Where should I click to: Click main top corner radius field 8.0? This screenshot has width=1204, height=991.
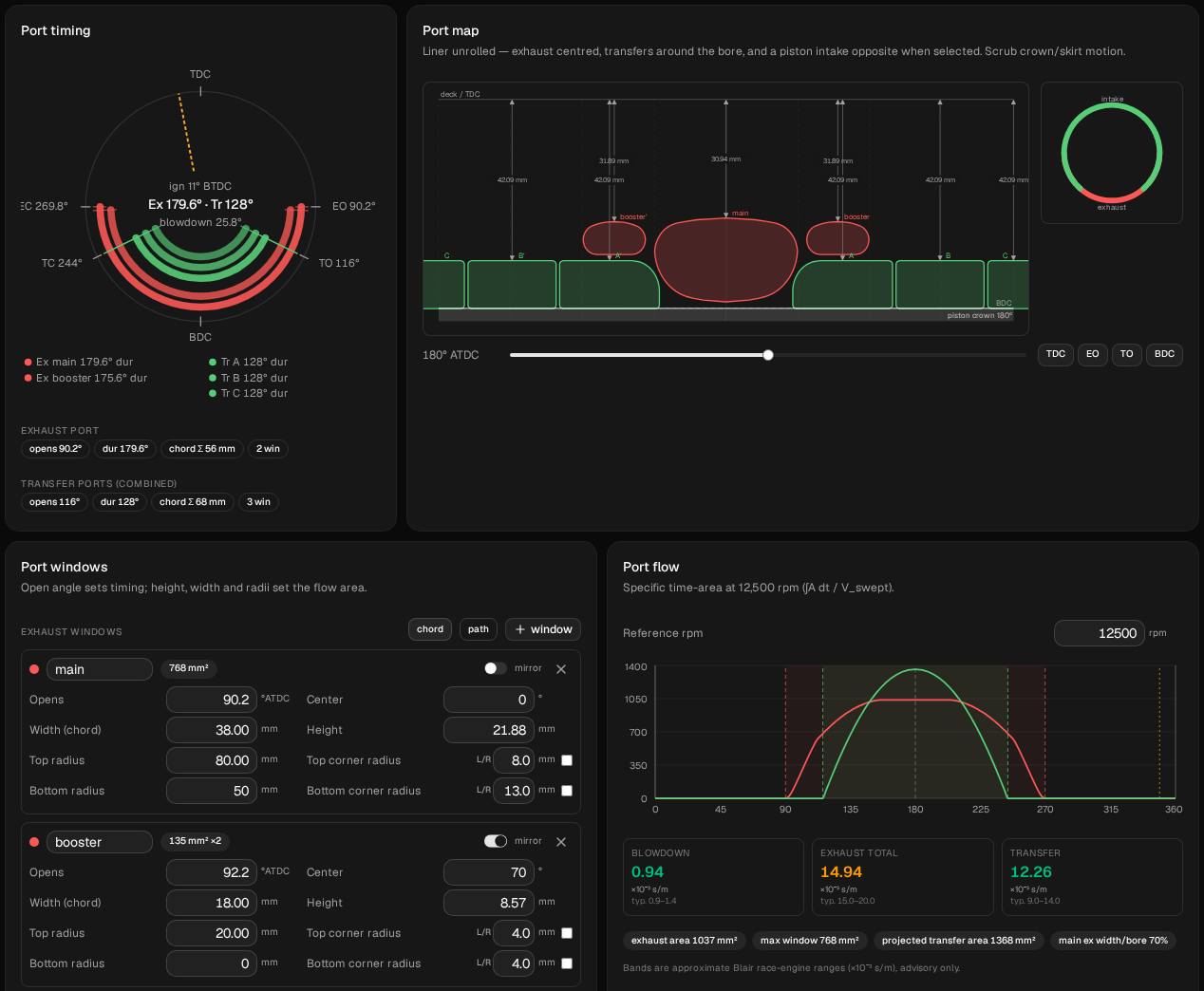point(514,760)
